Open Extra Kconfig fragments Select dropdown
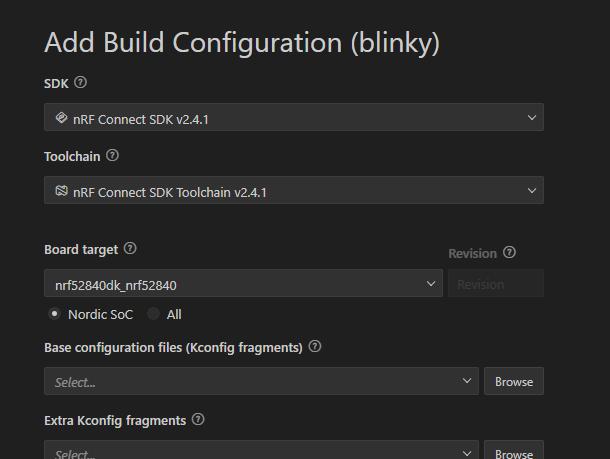 (261, 450)
